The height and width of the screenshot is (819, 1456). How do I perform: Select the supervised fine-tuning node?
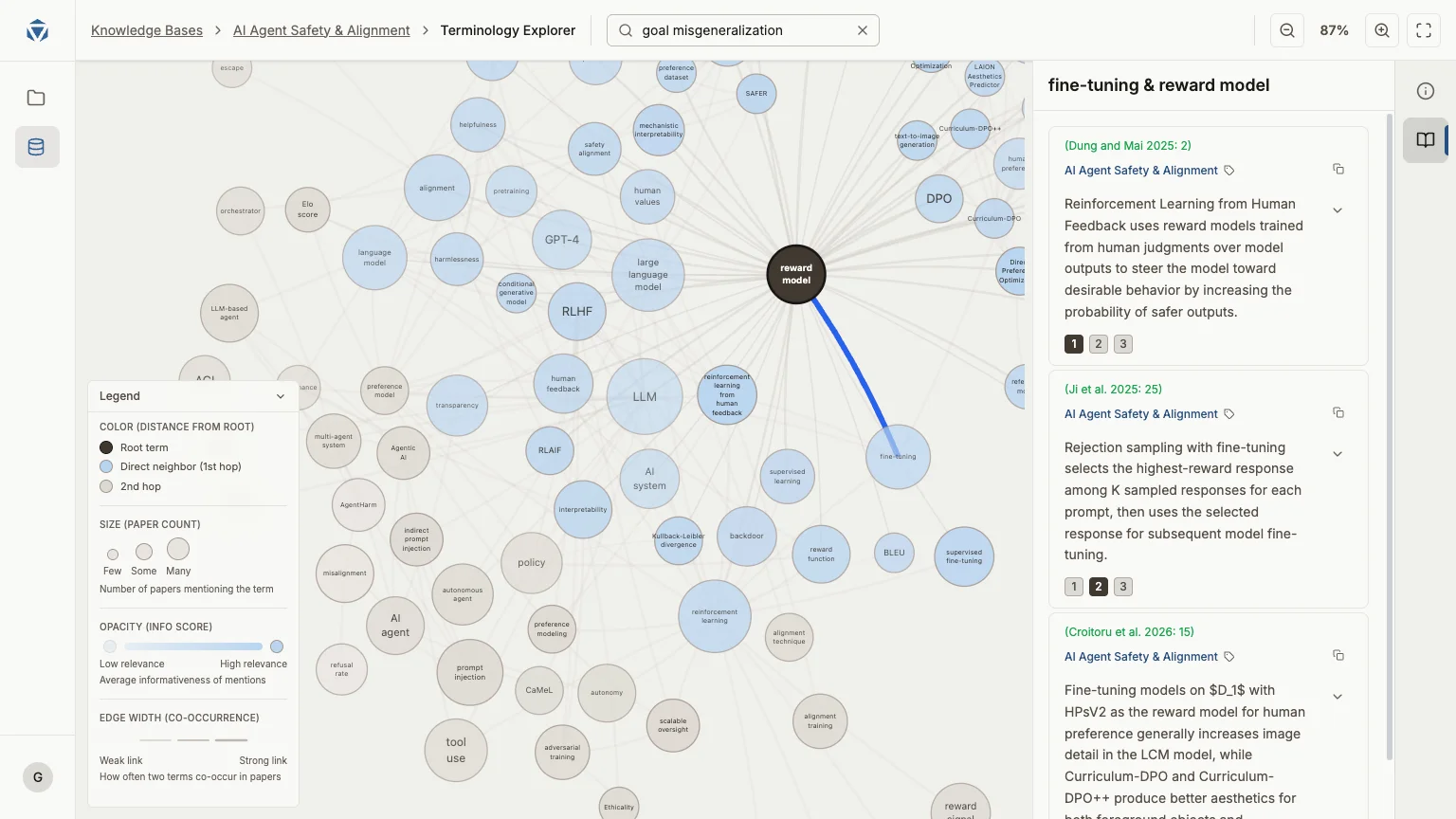(x=964, y=556)
